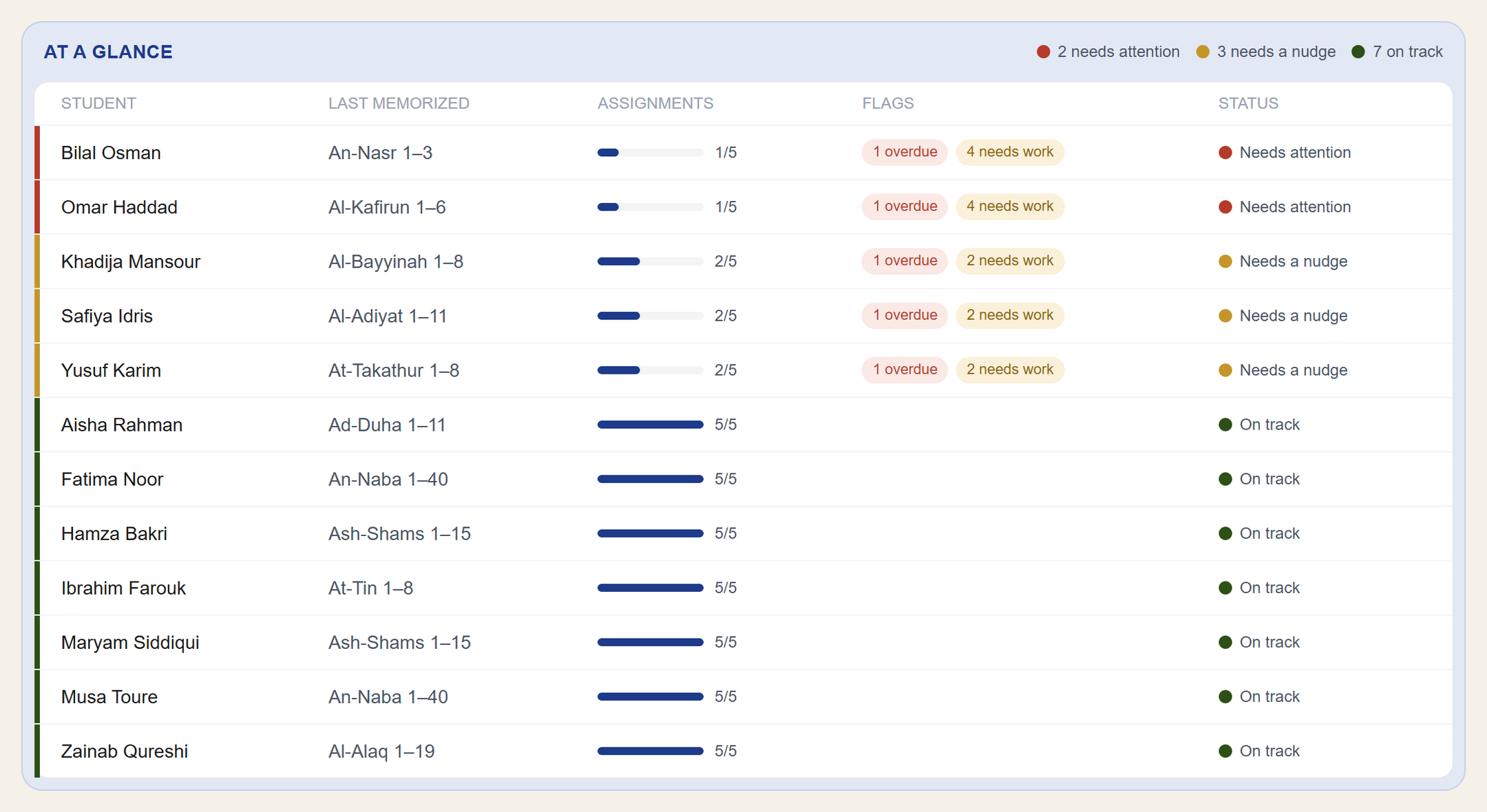Select Zainab Qureshi
The width and height of the screenshot is (1487, 812).
tap(125, 751)
